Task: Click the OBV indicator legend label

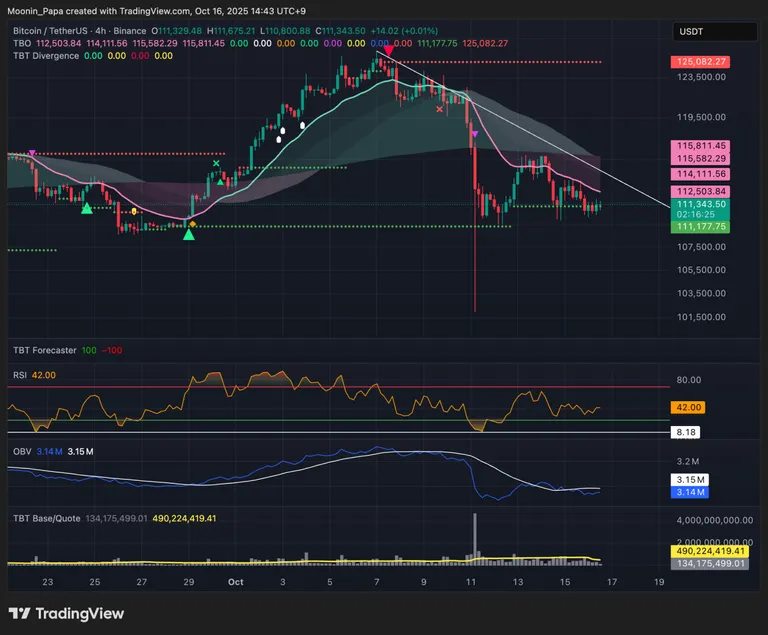Action: click(21, 452)
